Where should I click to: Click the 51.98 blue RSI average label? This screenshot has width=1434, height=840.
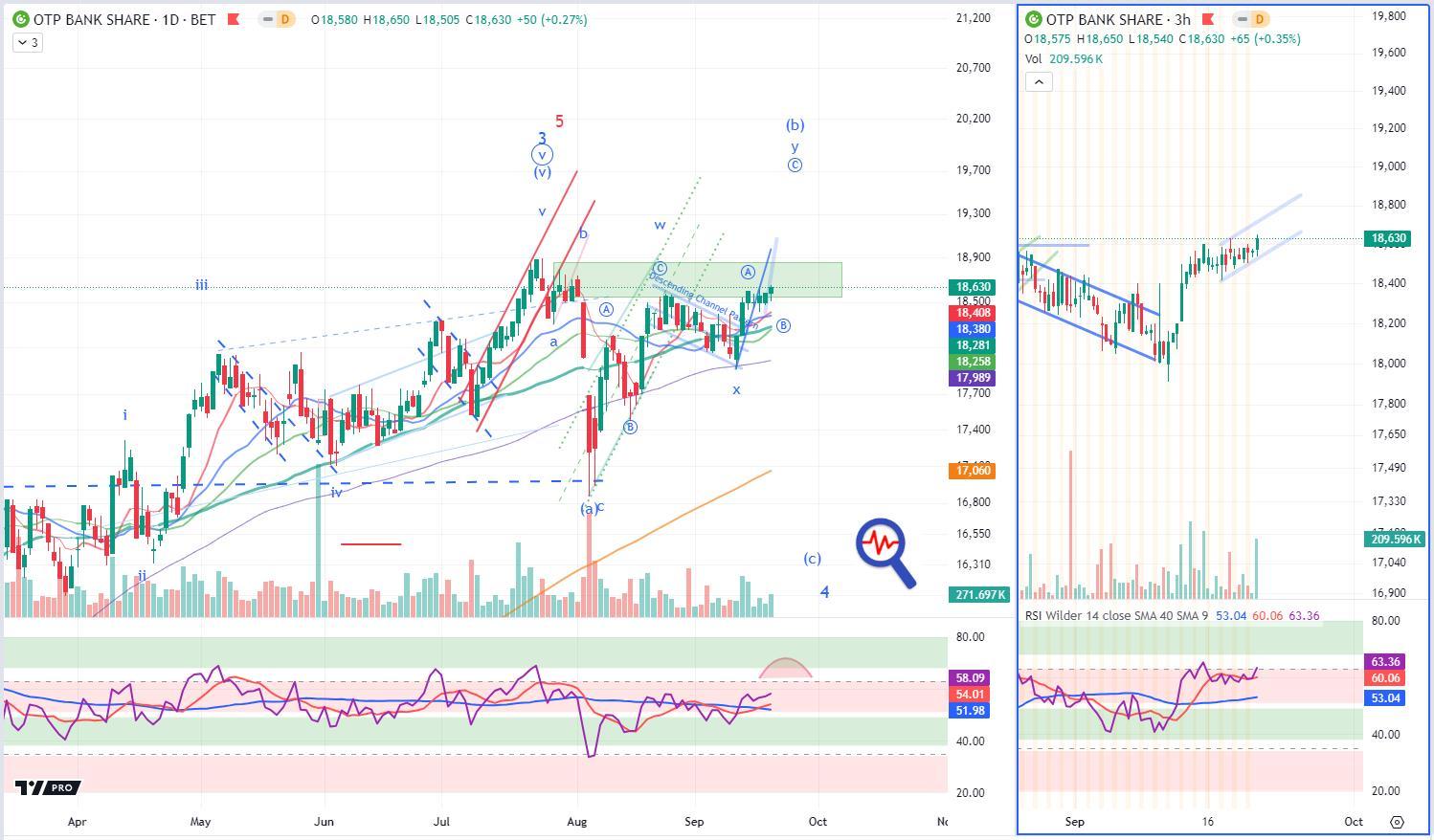[x=972, y=710]
